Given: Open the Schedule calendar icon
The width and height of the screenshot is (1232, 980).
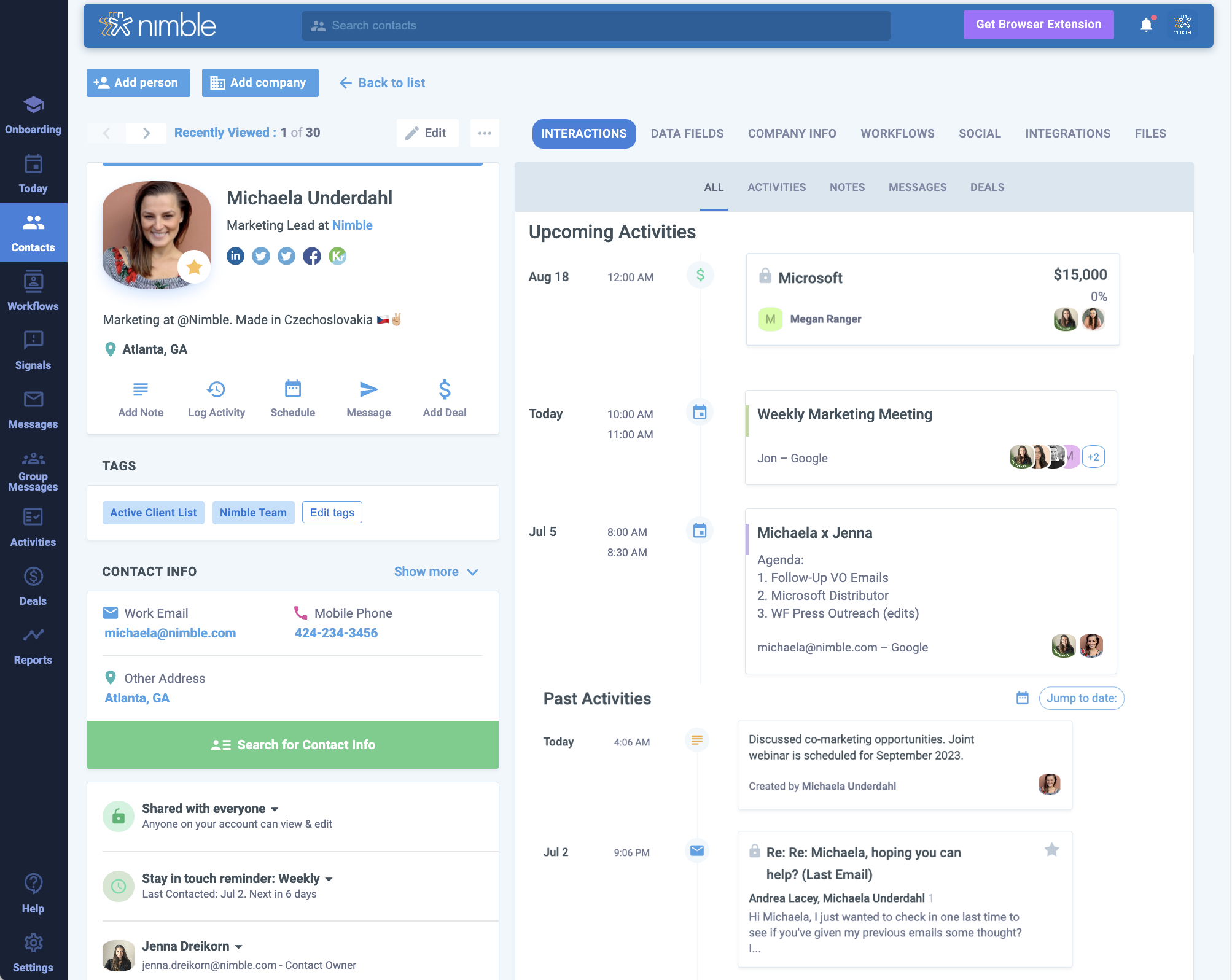Looking at the screenshot, I should click(293, 389).
